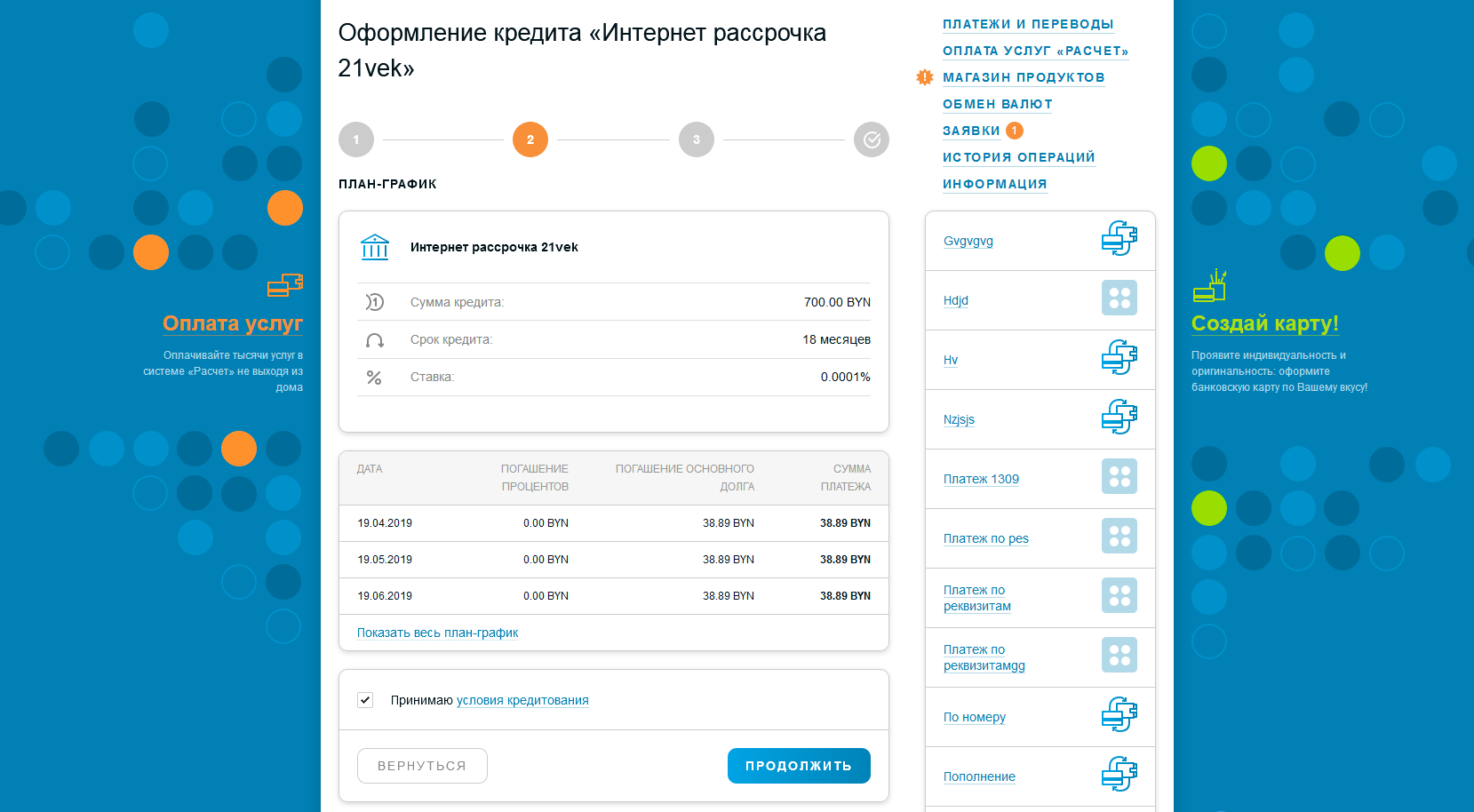Click the active step 2 circle

pyautogui.click(x=530, y=139)
